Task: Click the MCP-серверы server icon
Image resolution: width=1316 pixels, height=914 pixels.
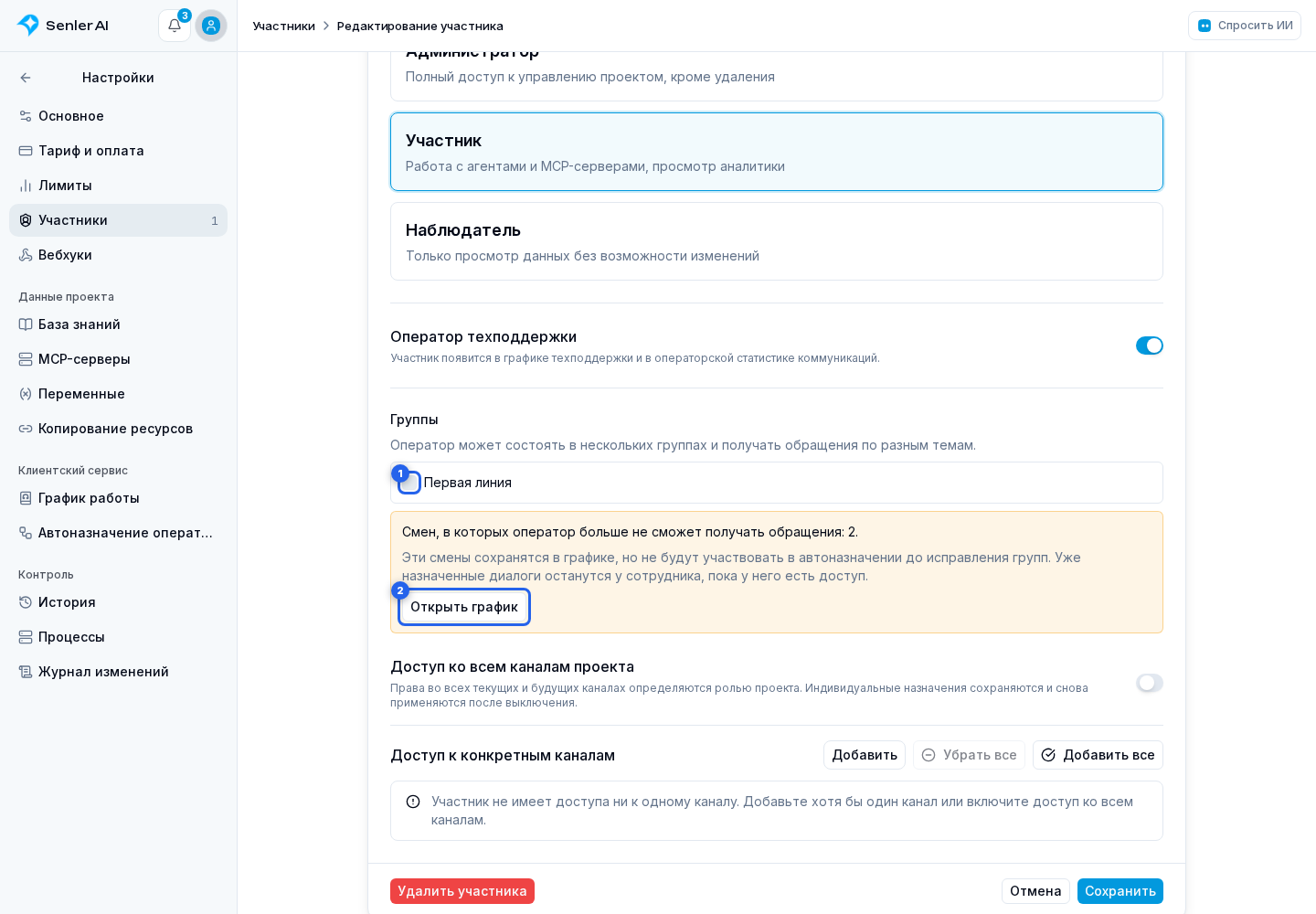Action: (x=26, y=359)
